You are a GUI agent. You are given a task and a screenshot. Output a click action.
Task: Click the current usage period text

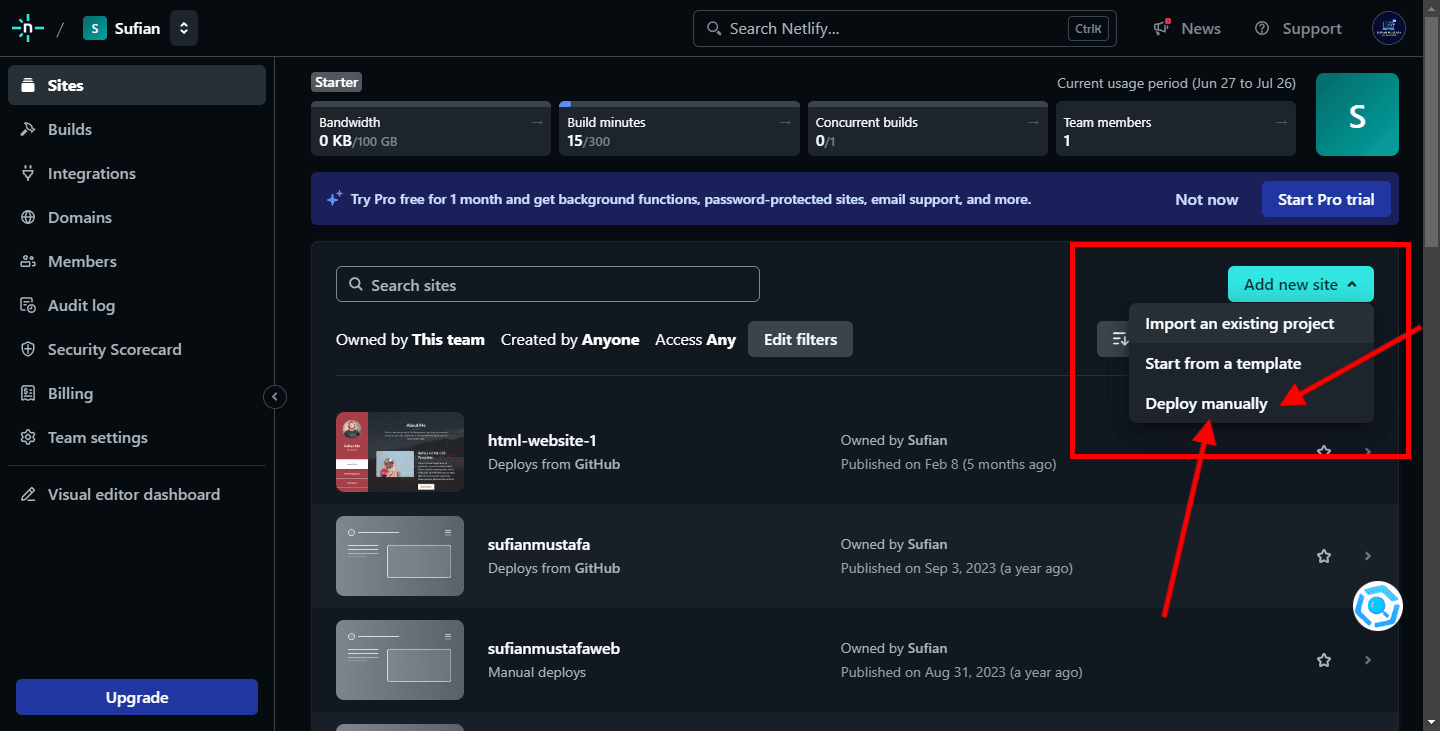pos(1176,83)
